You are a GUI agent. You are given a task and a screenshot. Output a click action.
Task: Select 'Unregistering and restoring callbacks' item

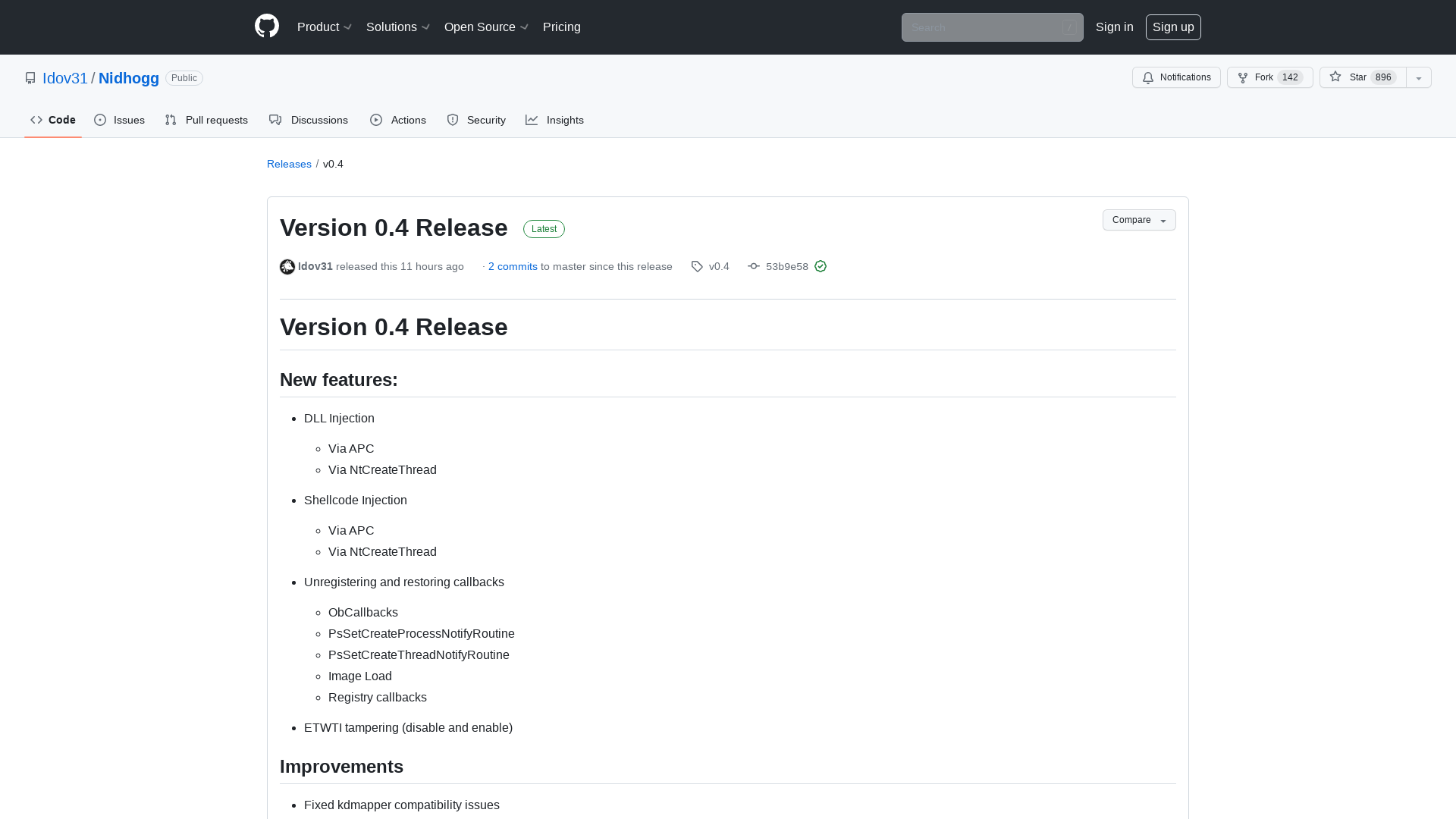click(404, 582)
